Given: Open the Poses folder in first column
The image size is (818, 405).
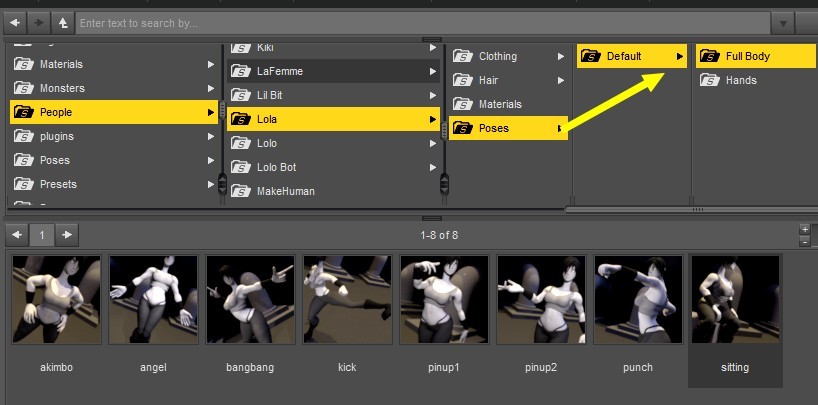Looking at the screenshot, I should pyautogui.click(x=114, y=160).
